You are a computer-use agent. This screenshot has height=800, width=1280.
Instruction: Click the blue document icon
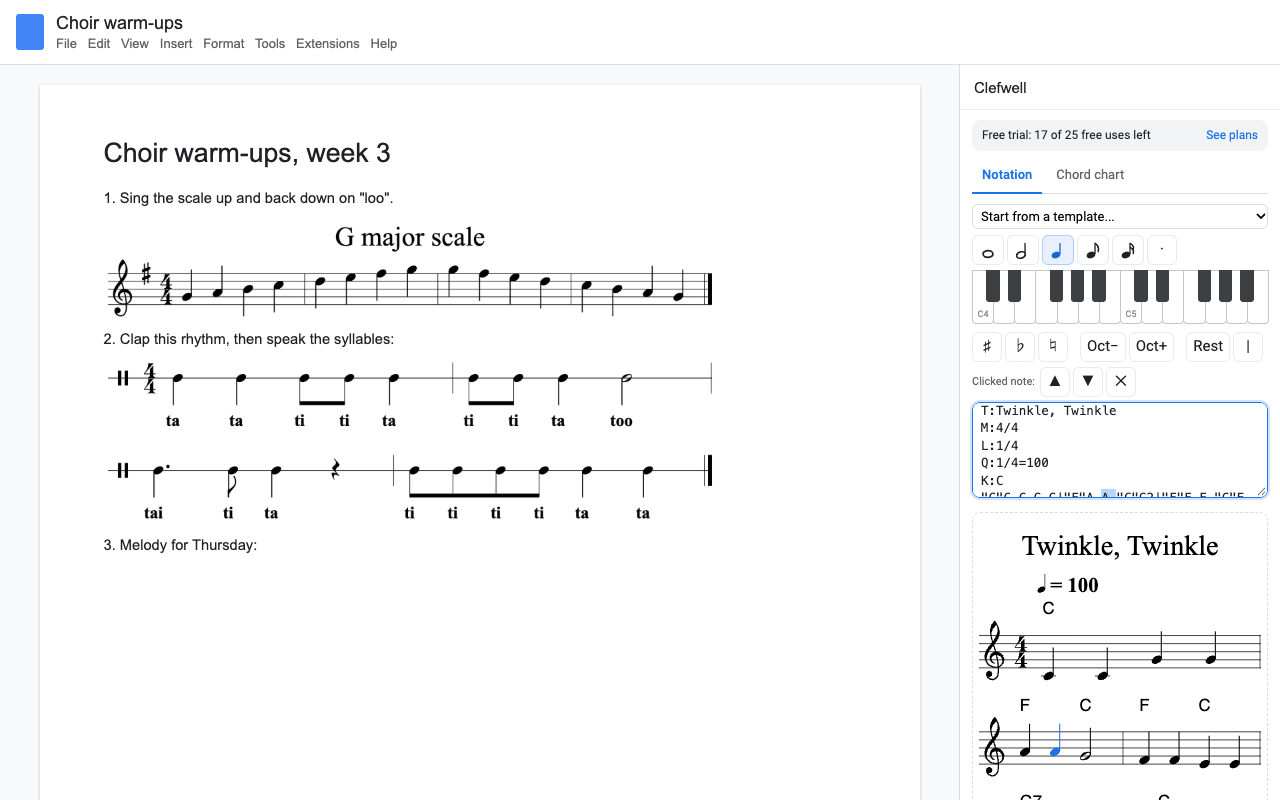[30, 32]
